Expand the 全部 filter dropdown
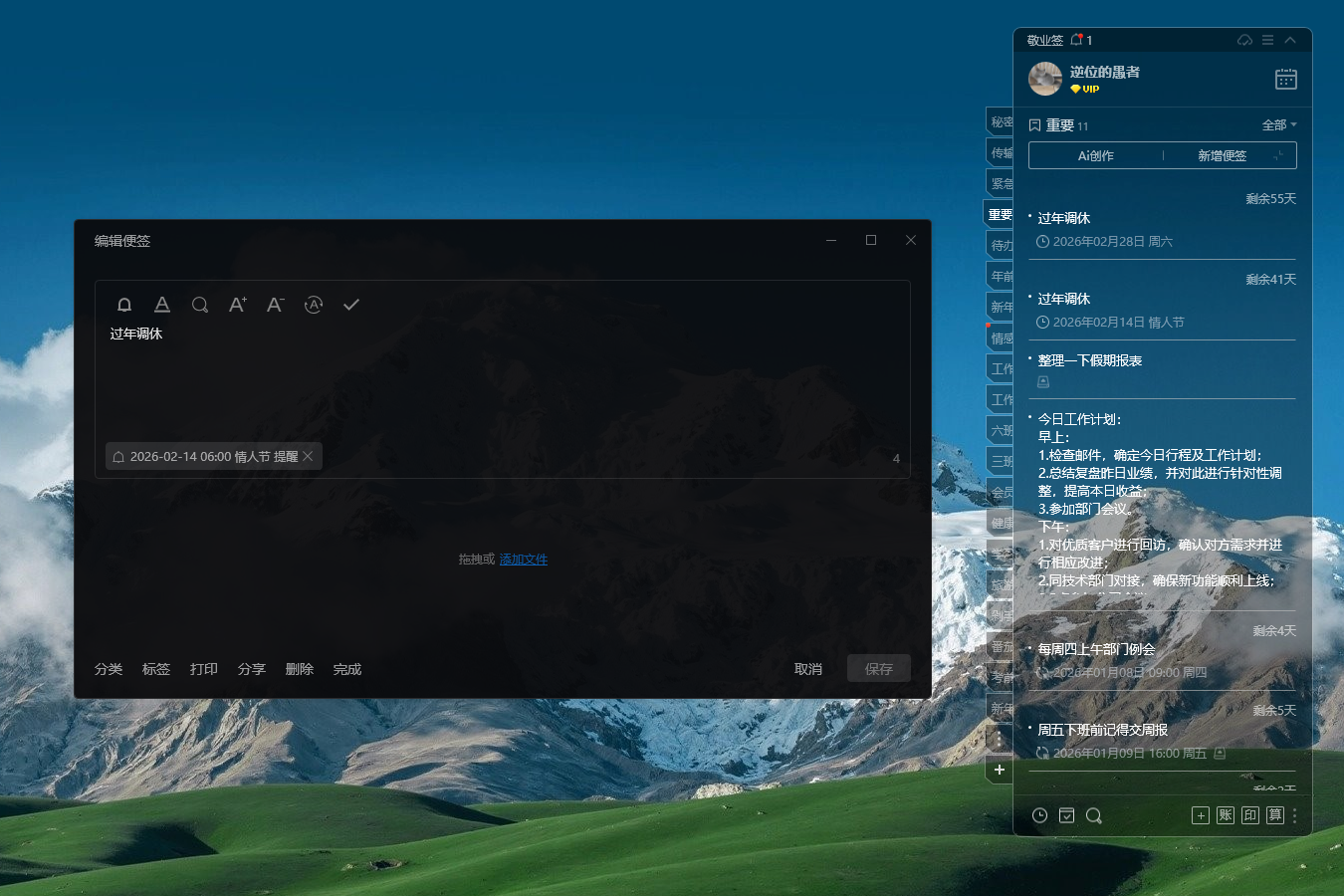The image size is (1344, 896). pos(1279,125)
